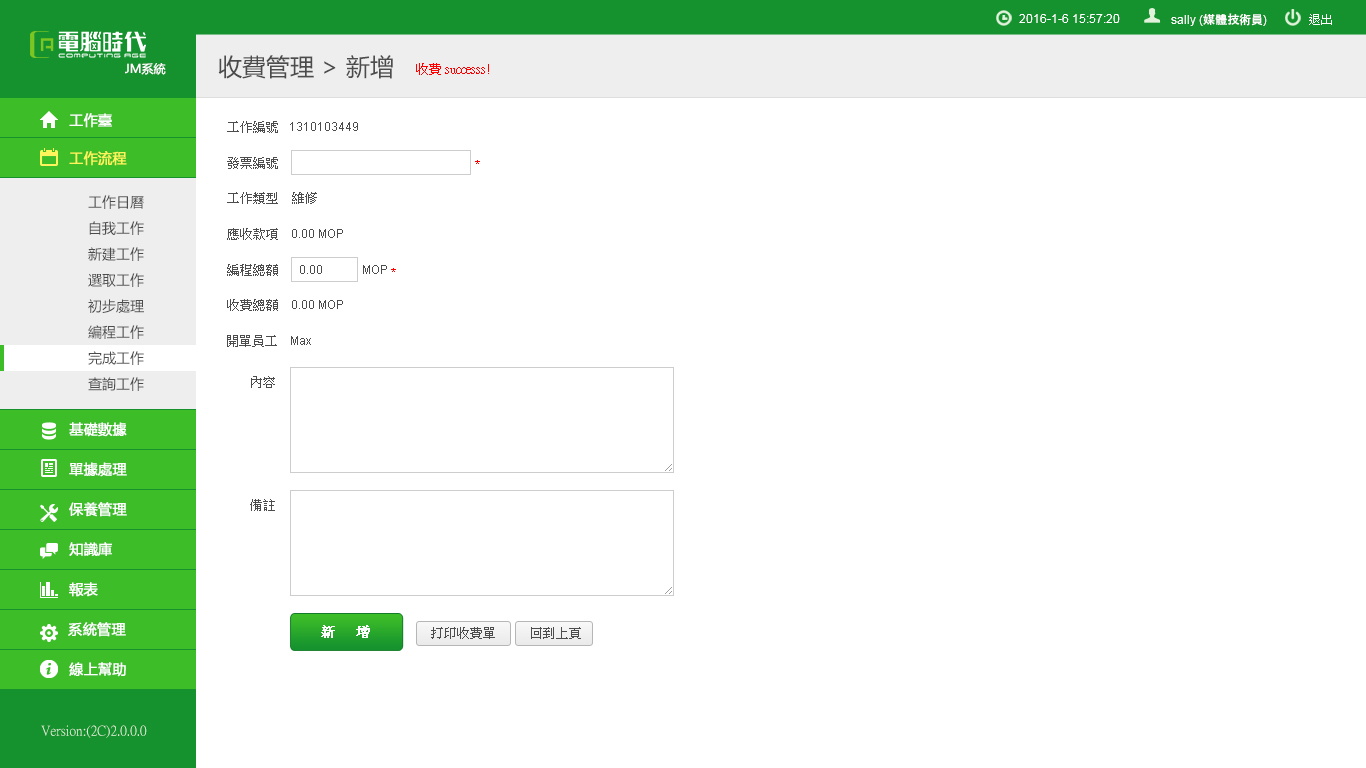Viewport: 1366px width, 768px height.
Task: Click the bar chart icon beside 報表
Action: pos(48,590)
